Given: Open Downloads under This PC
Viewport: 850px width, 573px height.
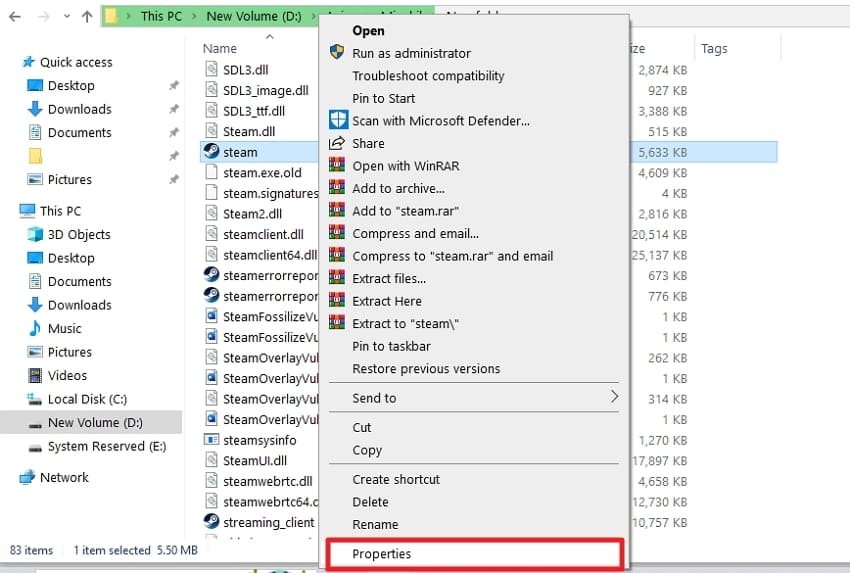Looking at the screenshot, I should (80, 305).
